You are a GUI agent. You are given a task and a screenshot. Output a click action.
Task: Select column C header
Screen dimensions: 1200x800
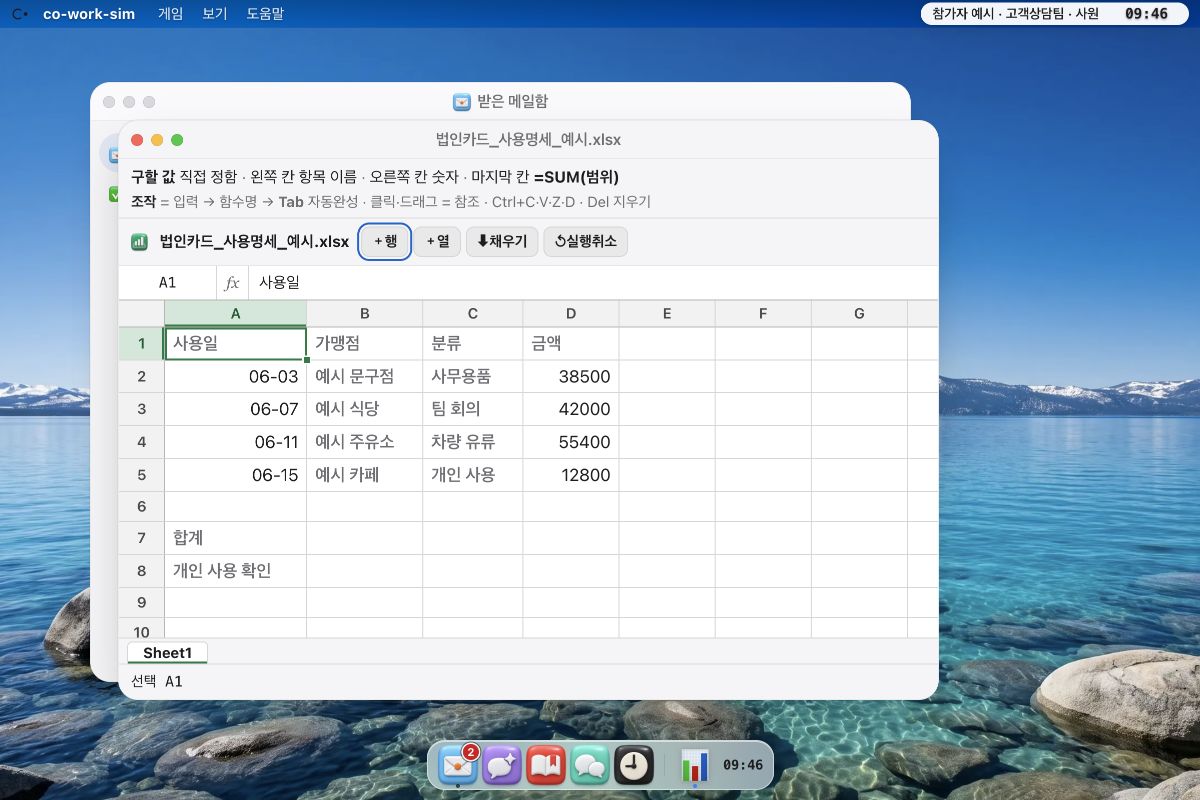pyautogui.click(x=472, y=313)
